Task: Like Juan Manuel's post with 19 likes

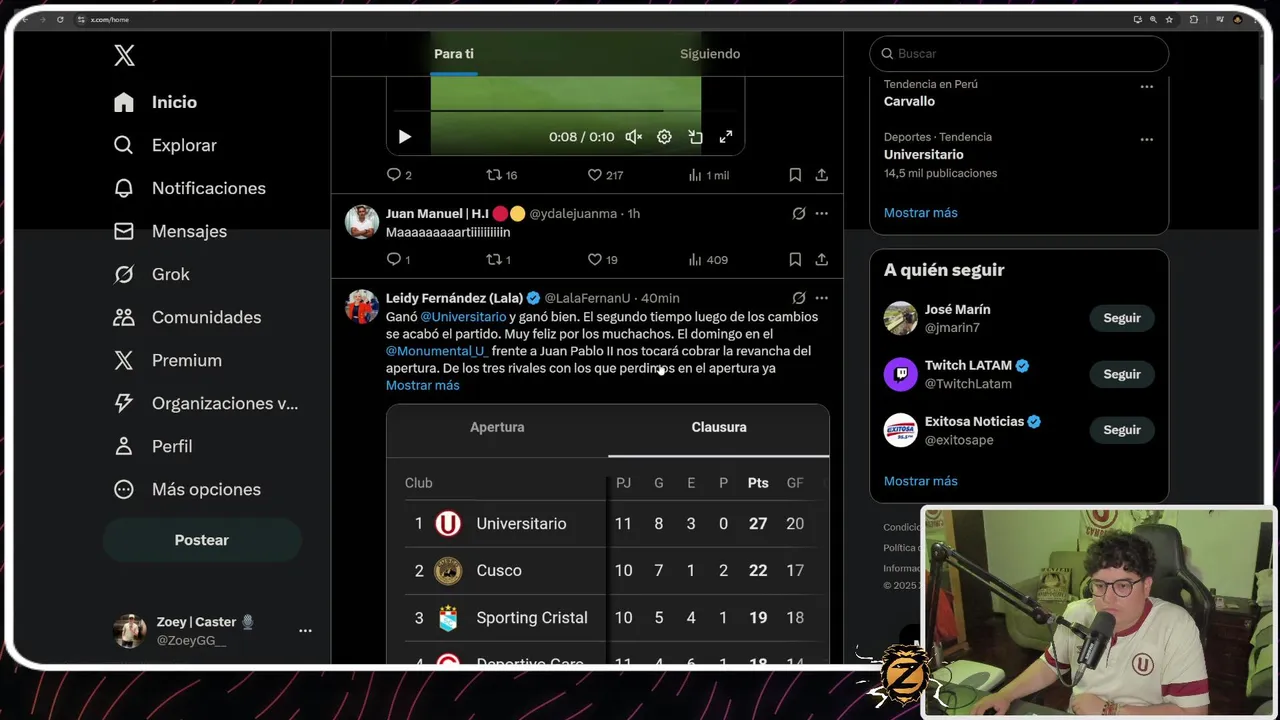Action: tap(602, 260)
